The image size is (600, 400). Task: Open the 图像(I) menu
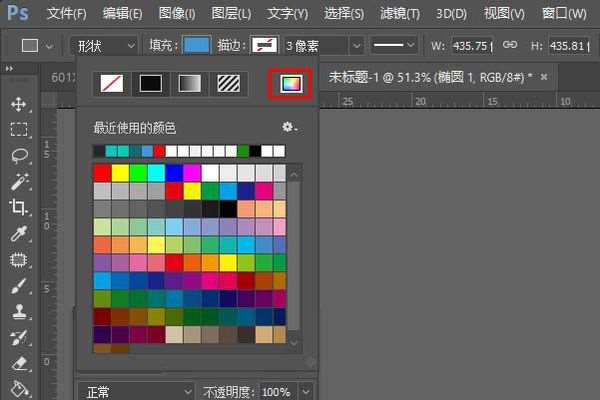[177, 14]
